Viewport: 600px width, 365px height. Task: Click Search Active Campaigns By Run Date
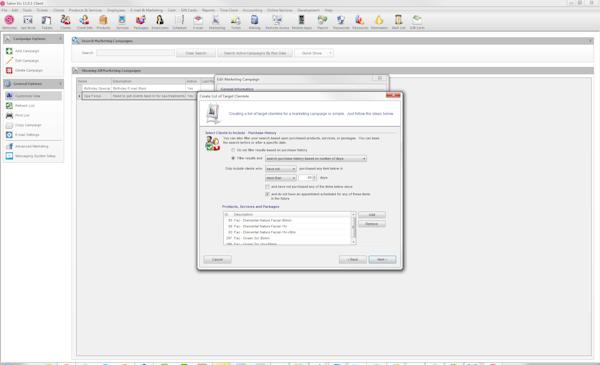[x=255, y=53]
